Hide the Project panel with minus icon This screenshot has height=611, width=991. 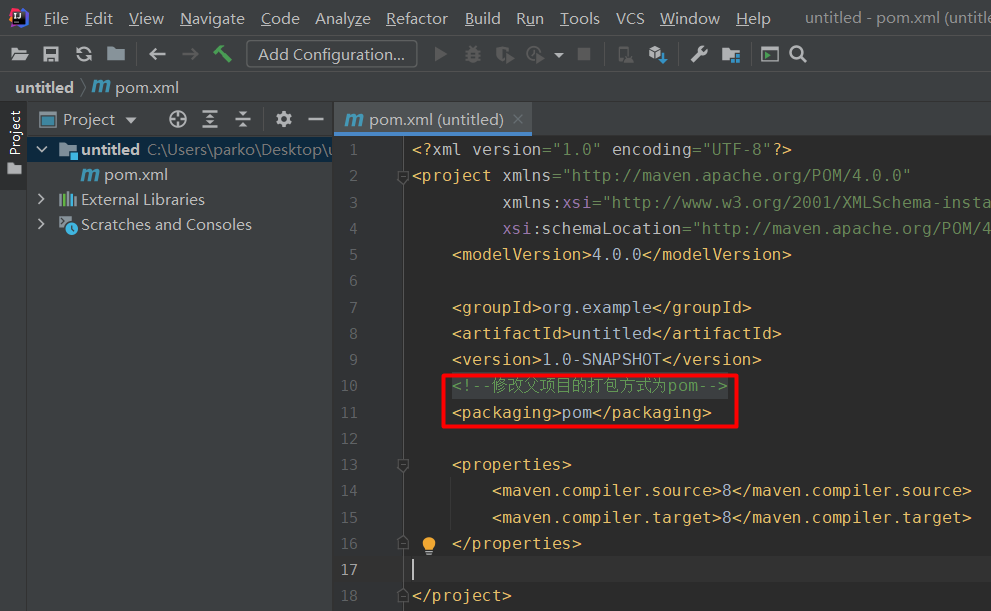click(315, 119)
